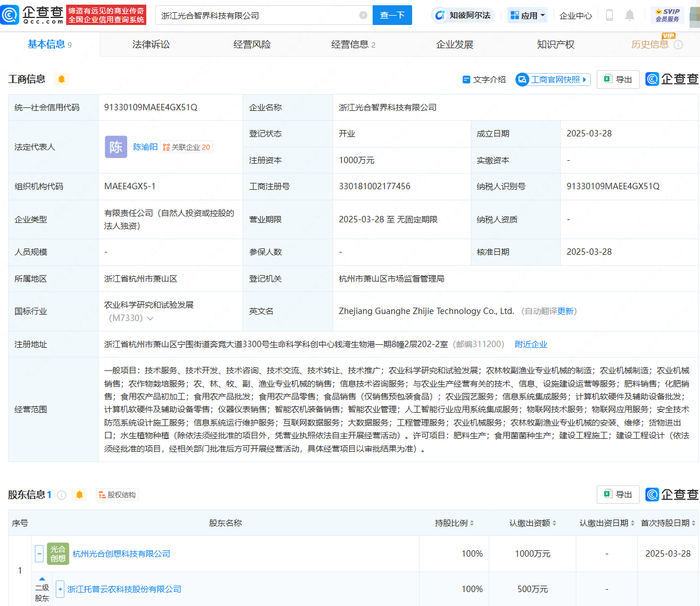700x606 pixels.
Task: Open 工商官网快照 link
Action: pos(553,79)
